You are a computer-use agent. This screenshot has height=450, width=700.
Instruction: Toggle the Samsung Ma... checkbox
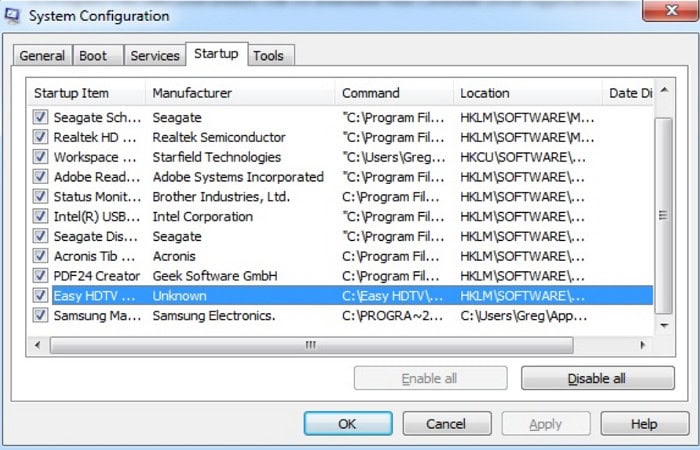[x=40, y=316]
